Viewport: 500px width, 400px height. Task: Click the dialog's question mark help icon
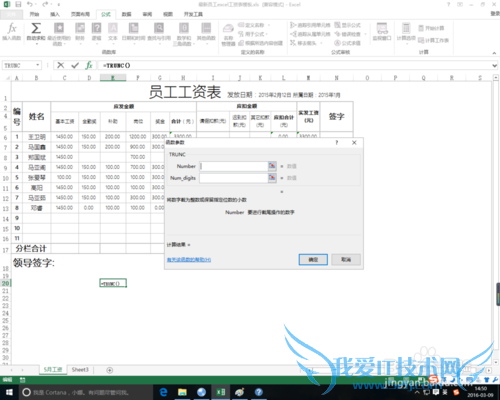(x=337, y=142)
